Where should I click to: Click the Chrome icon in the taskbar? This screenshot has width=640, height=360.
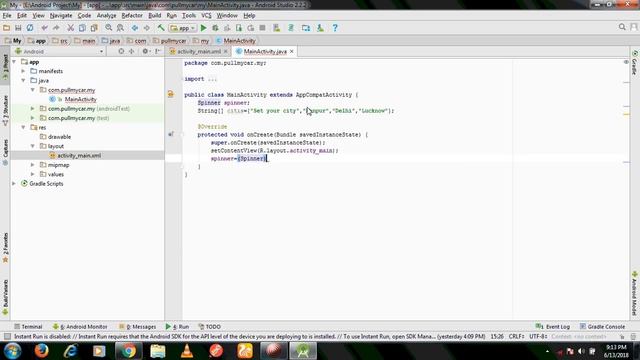pos(128,351)
